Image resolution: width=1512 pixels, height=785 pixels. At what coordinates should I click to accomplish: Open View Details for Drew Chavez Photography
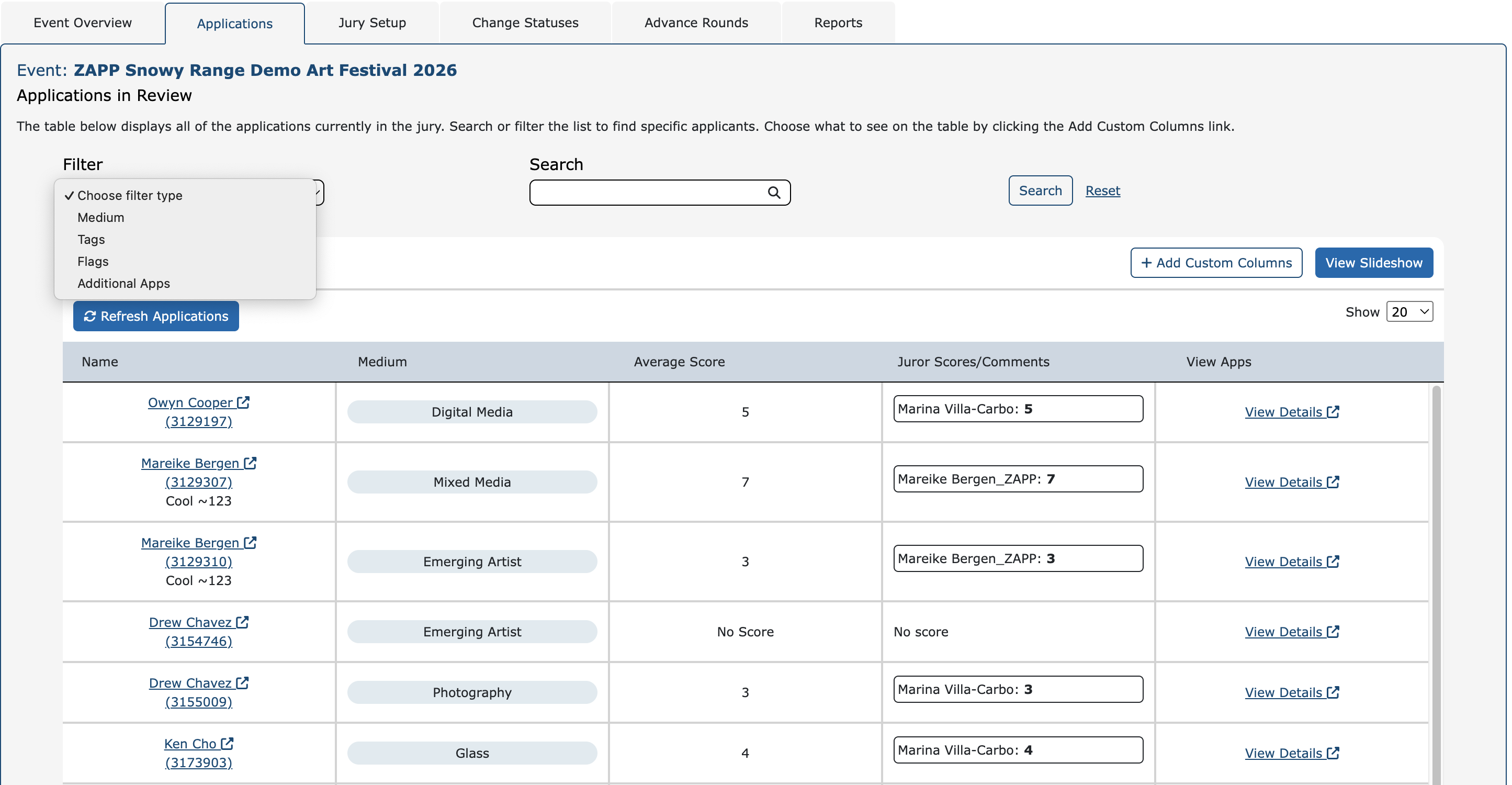tap(1291, 692)
